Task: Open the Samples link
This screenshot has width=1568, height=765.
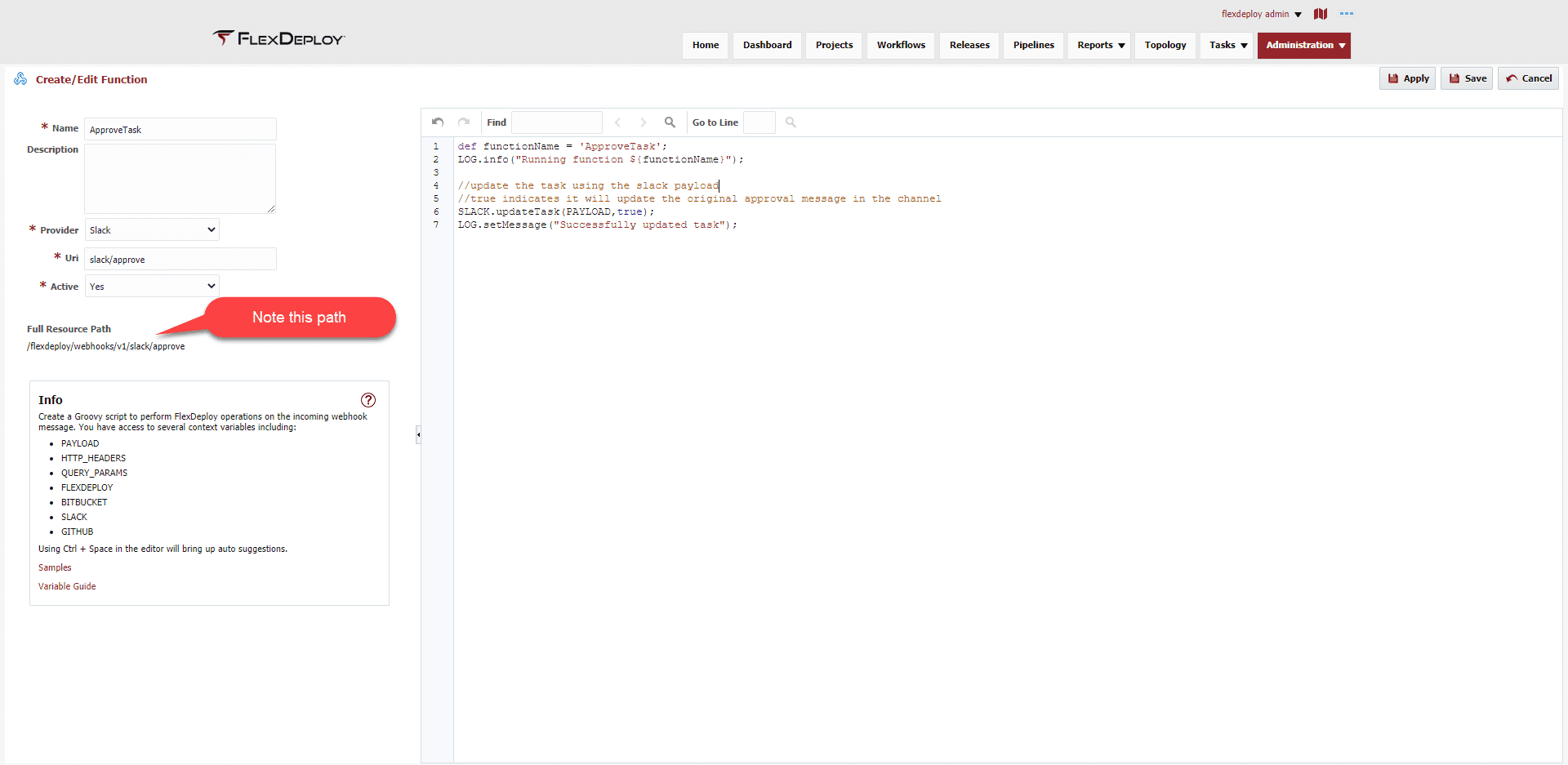Action: (x=55, y=567)
